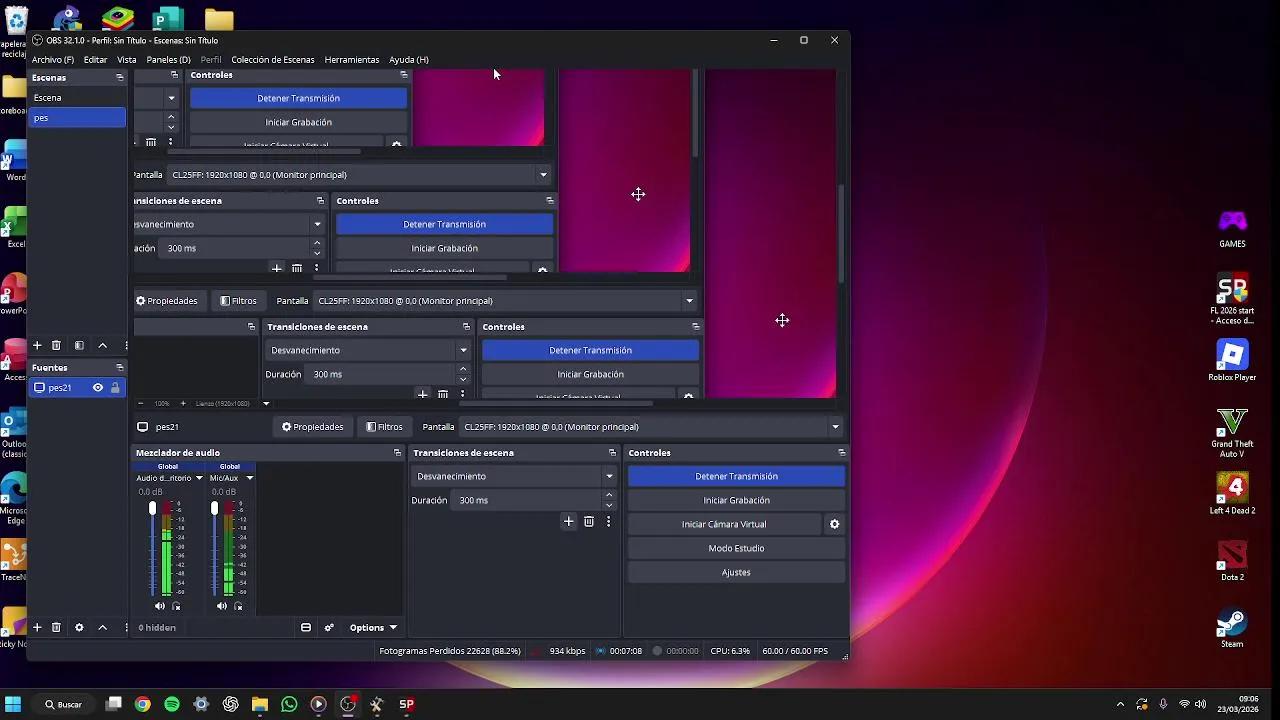Screen dimensions: 1280x720
Task: Undock the Mezclador de audio panel
Action: pos(397,453)
